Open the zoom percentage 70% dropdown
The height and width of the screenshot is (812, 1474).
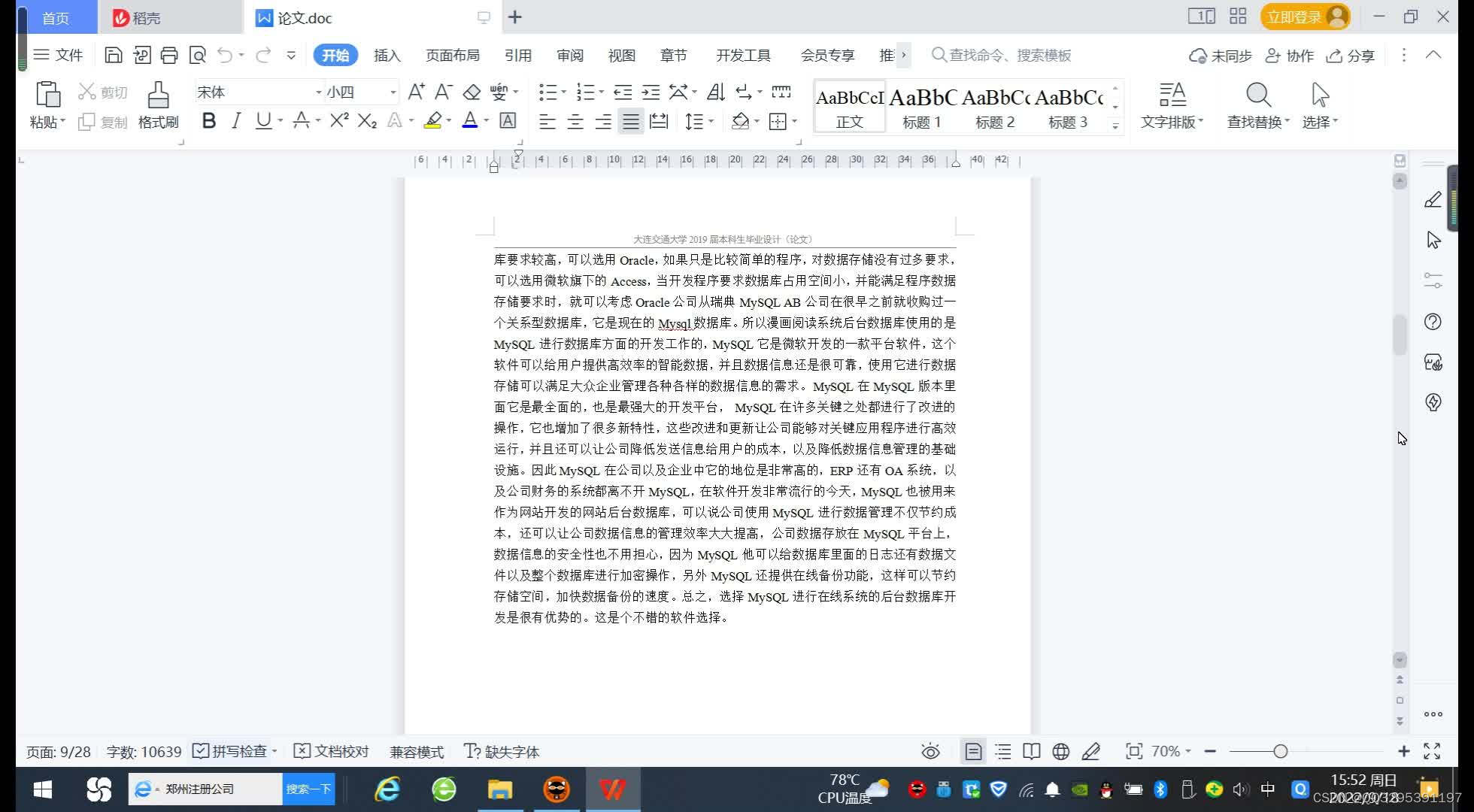1171,751
